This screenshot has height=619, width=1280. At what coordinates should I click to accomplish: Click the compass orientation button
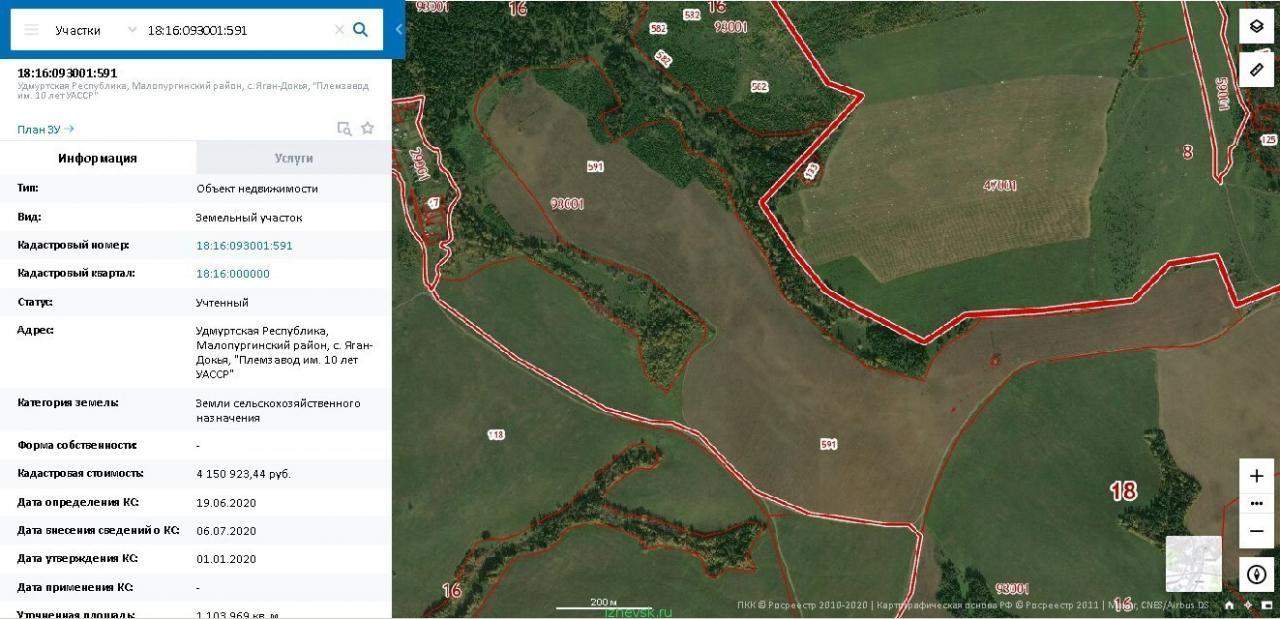pyautogui.click(x=1256, y=575)
